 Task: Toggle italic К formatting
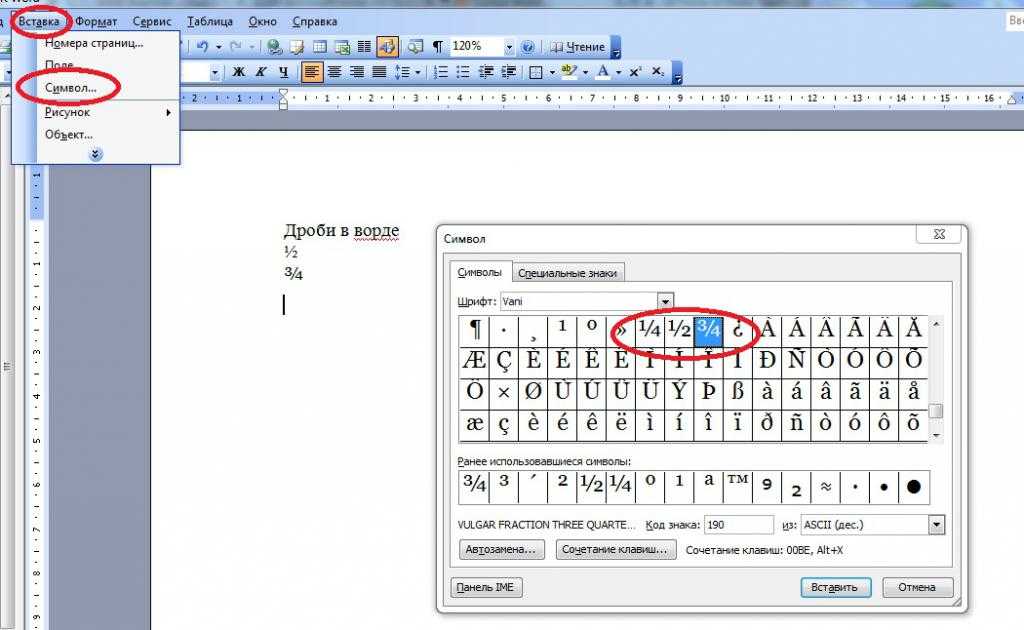(261, 72)
